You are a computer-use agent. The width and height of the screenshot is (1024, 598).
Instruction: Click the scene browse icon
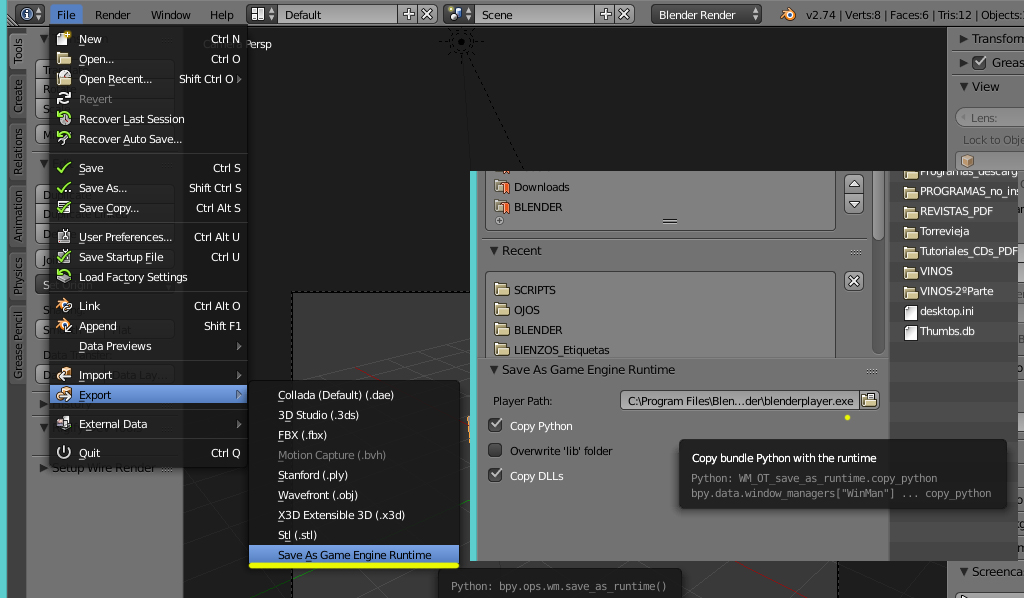(x=459, y=14)
